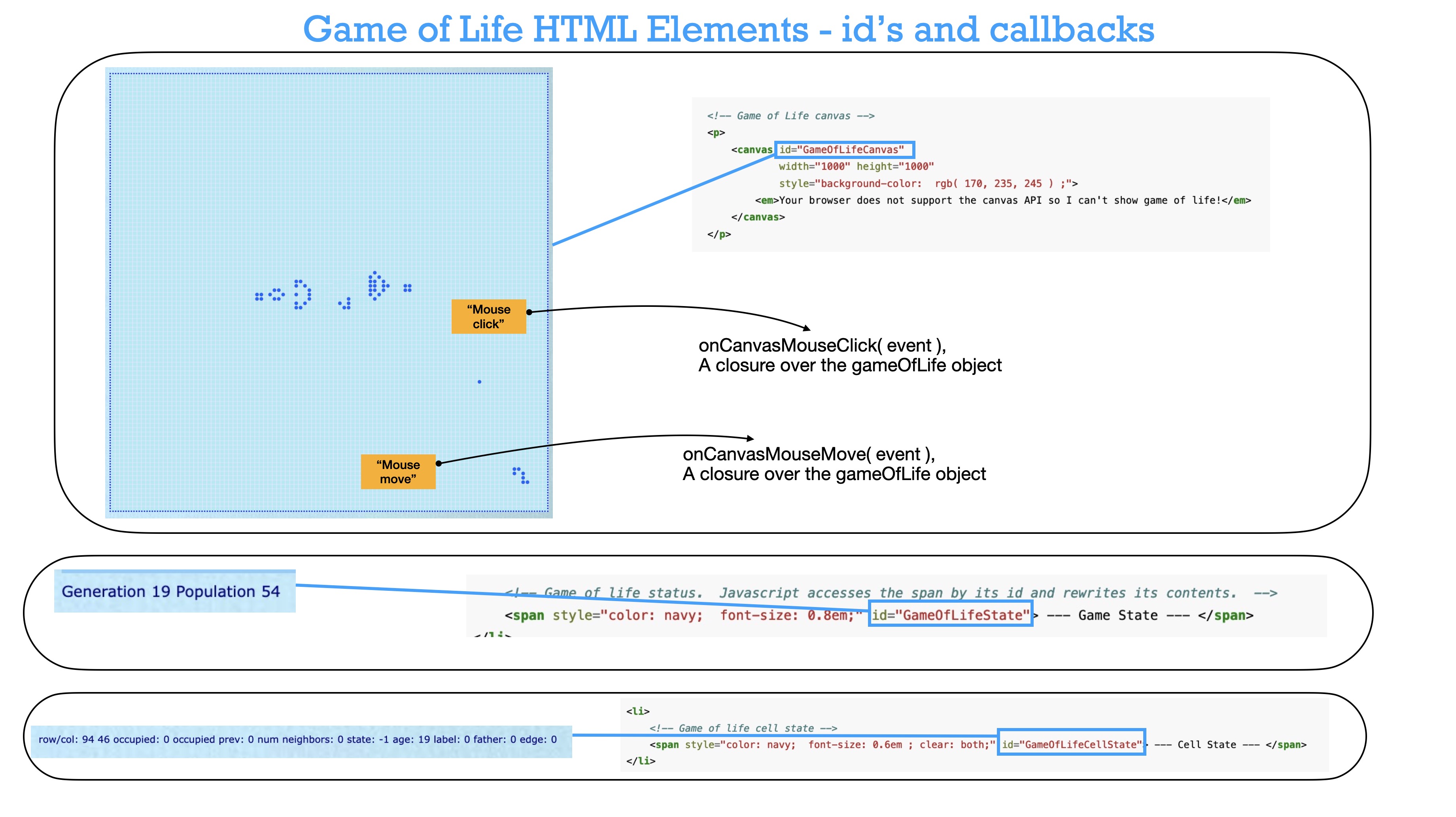Click the "<!-- Game of Life canvas -->" comment
This screenshot has width=1456, height=817.
click(x=790, y=116)
